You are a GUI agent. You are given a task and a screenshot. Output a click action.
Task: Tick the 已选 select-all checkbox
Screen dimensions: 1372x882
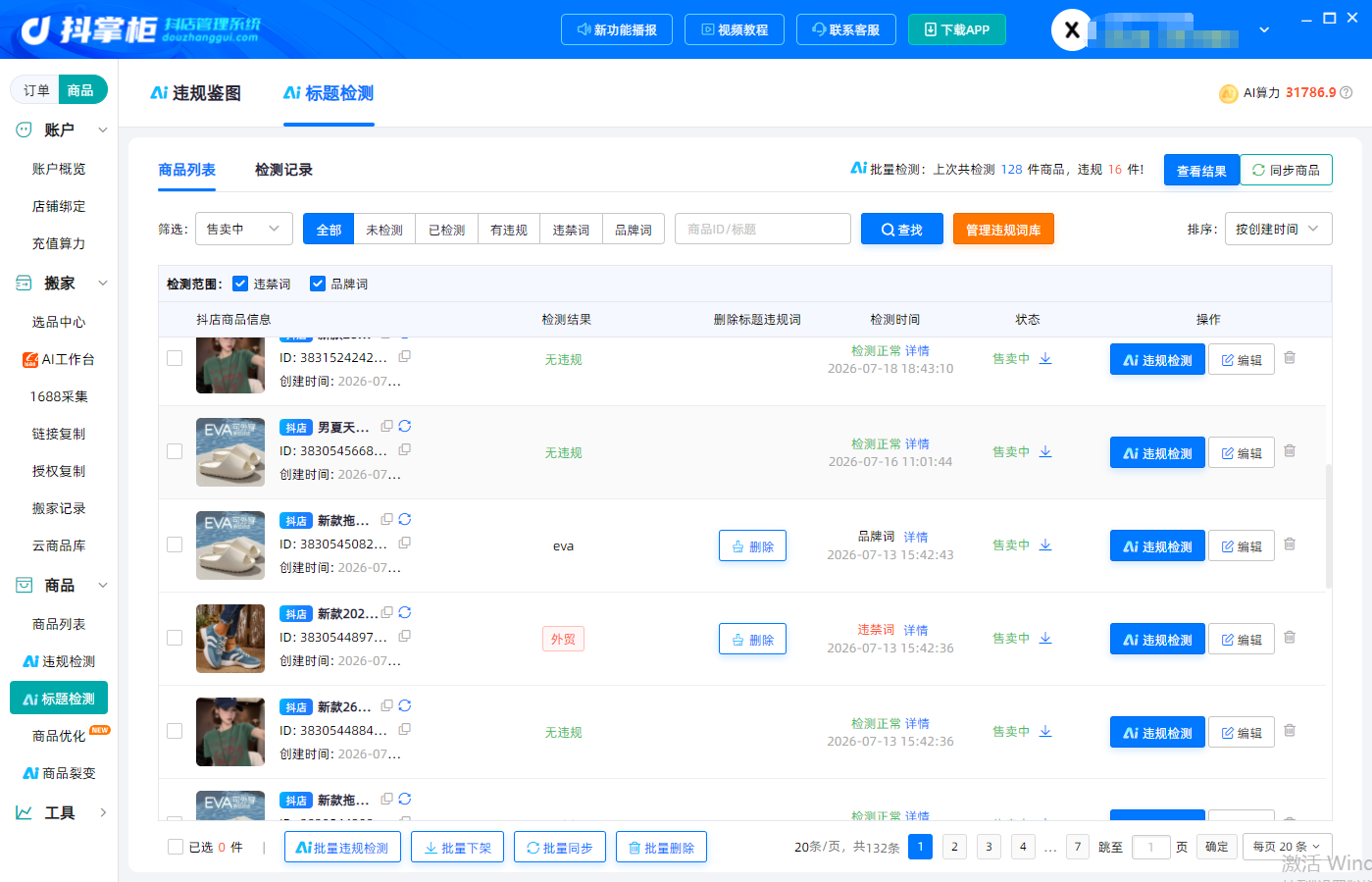[176, 847]
